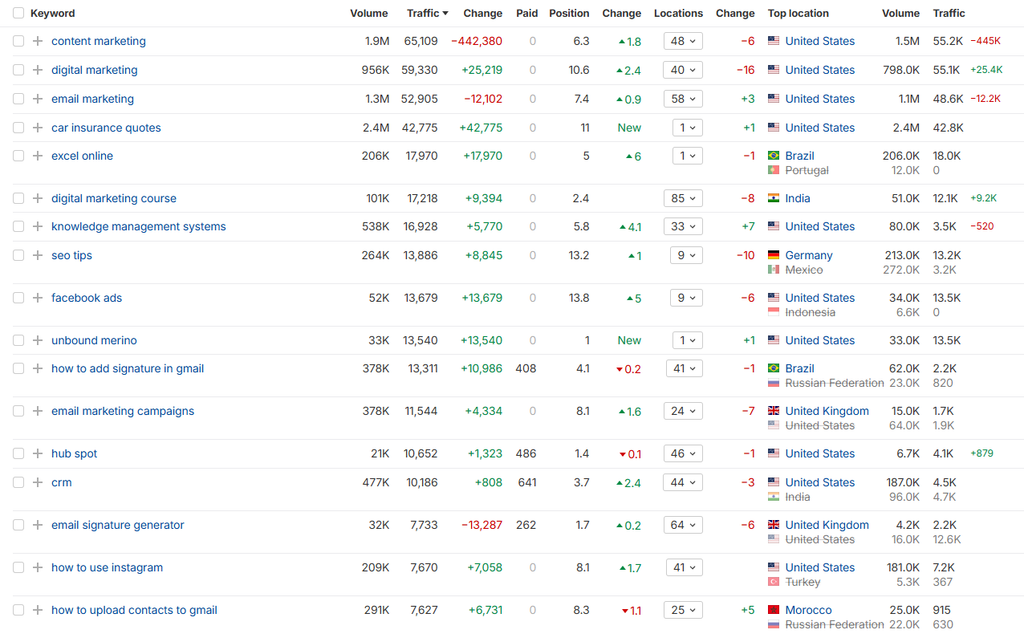Click the plus icon beside excel online
This screenshot has width=1024, height=638.
click(38, 155)
